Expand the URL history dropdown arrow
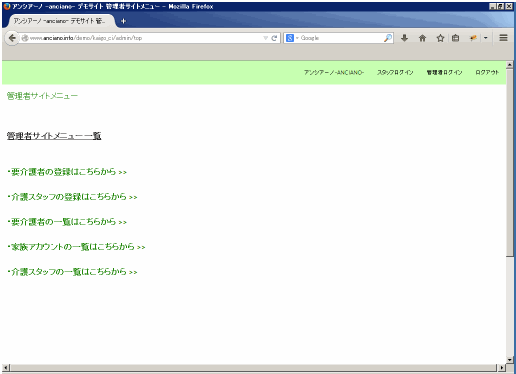This screenshot has height=374, width=516. pos(265,38)
